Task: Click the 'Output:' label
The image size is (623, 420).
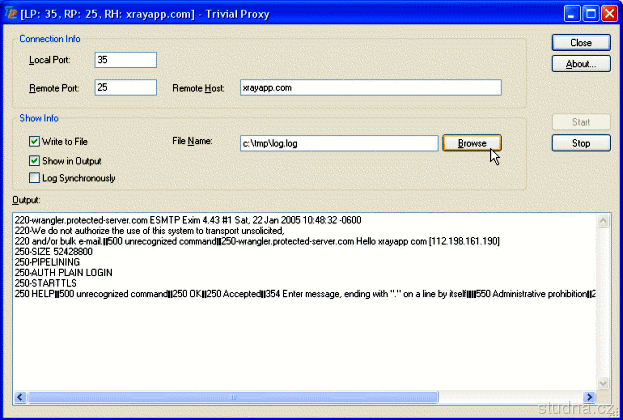Action: [x=26, y=200]
